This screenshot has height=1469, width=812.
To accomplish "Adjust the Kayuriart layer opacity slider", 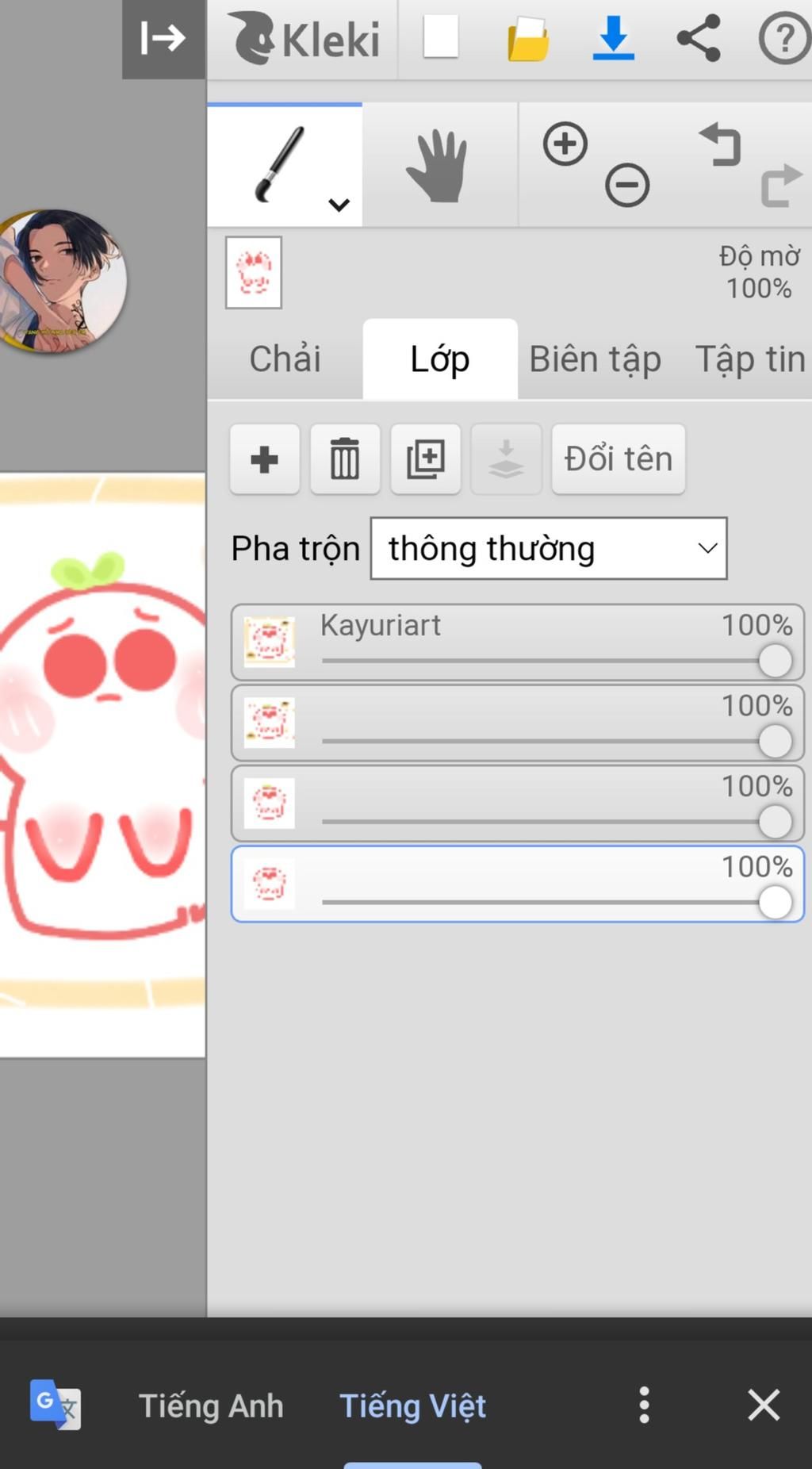I will point(775,661).
